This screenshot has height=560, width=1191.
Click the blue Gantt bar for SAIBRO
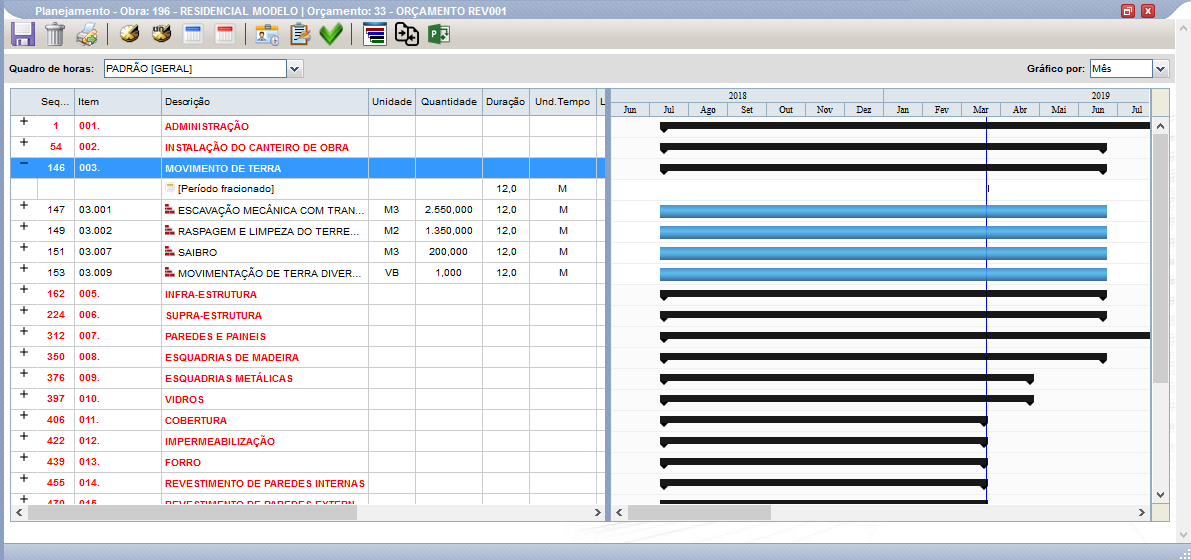[883, 253]
